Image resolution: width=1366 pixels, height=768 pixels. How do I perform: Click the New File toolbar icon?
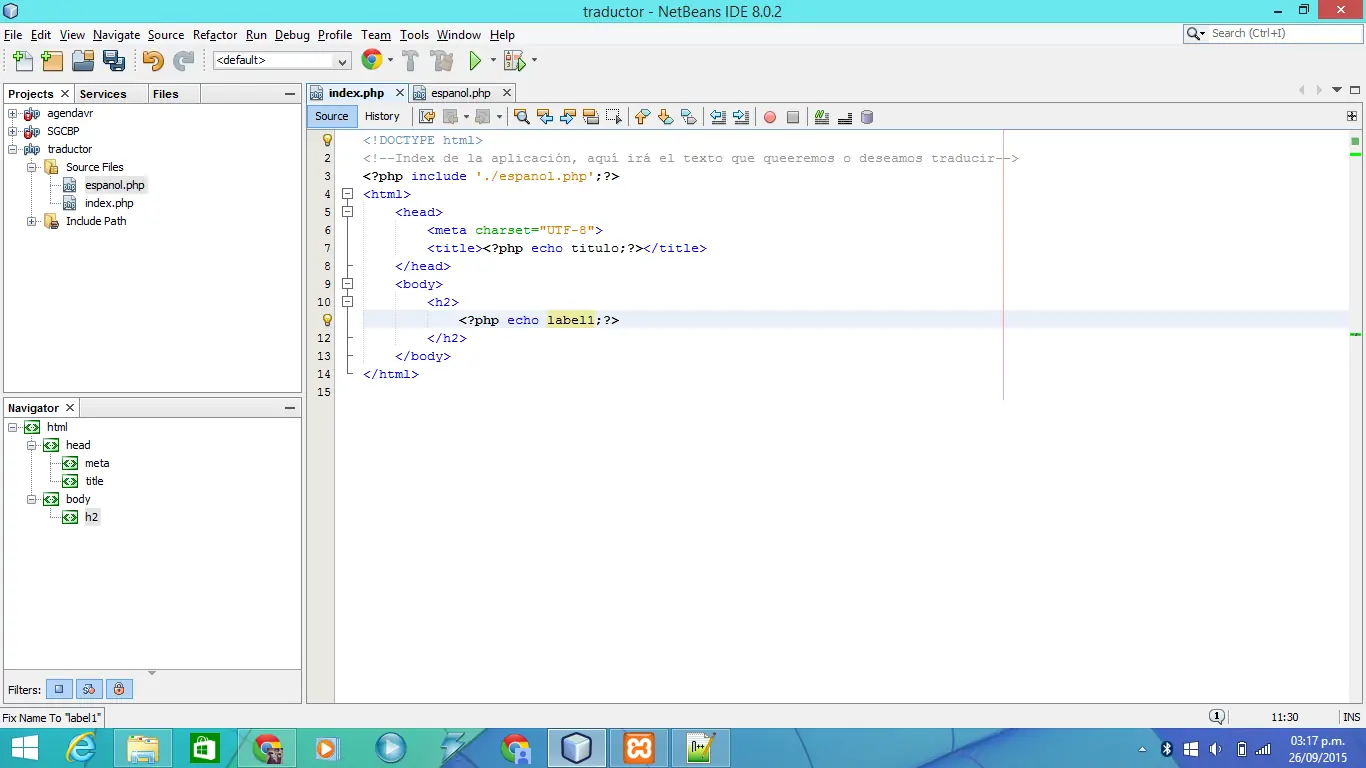coord(22,61)
